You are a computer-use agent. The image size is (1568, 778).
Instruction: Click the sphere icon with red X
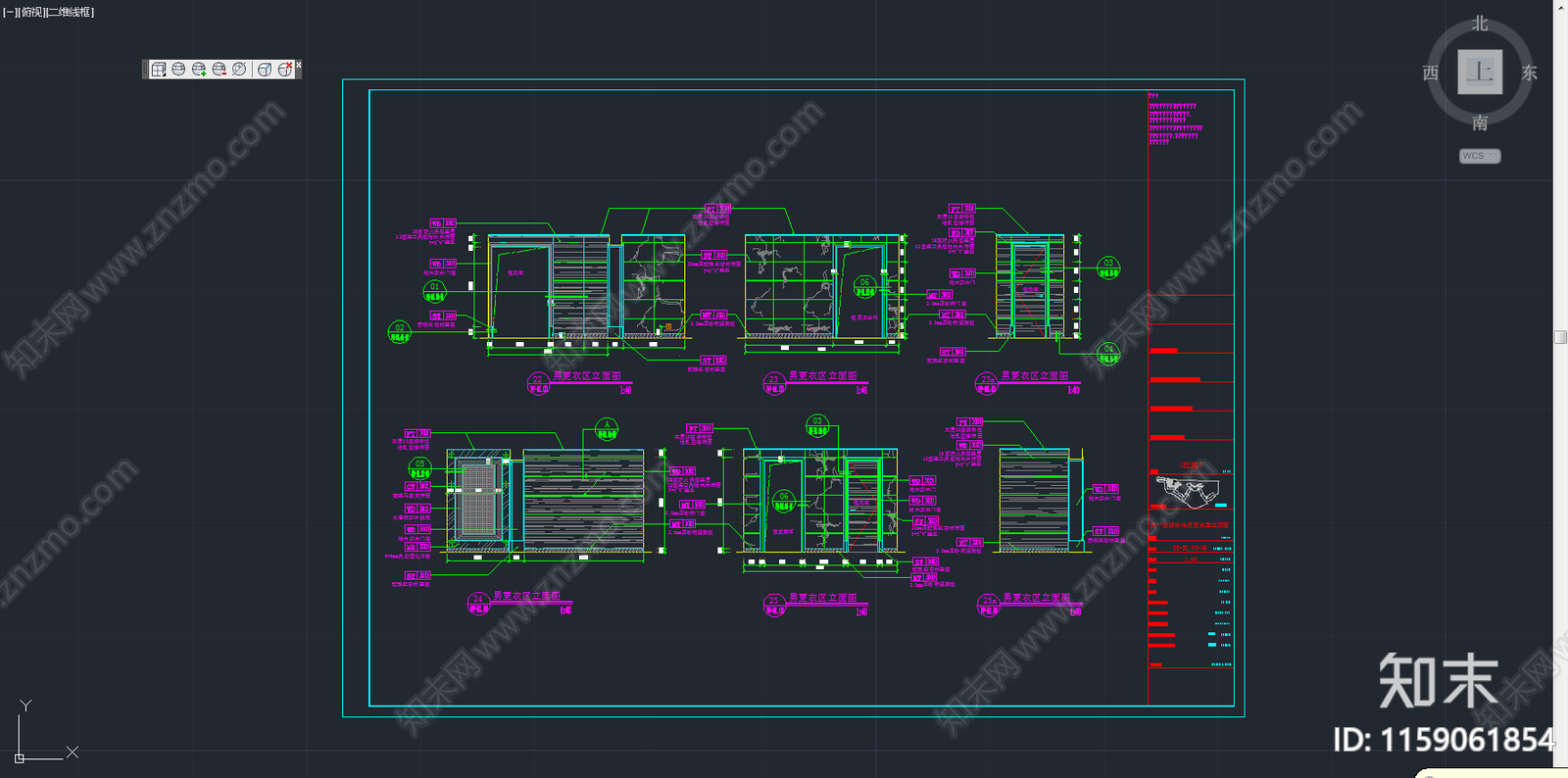tap(285, 69)
